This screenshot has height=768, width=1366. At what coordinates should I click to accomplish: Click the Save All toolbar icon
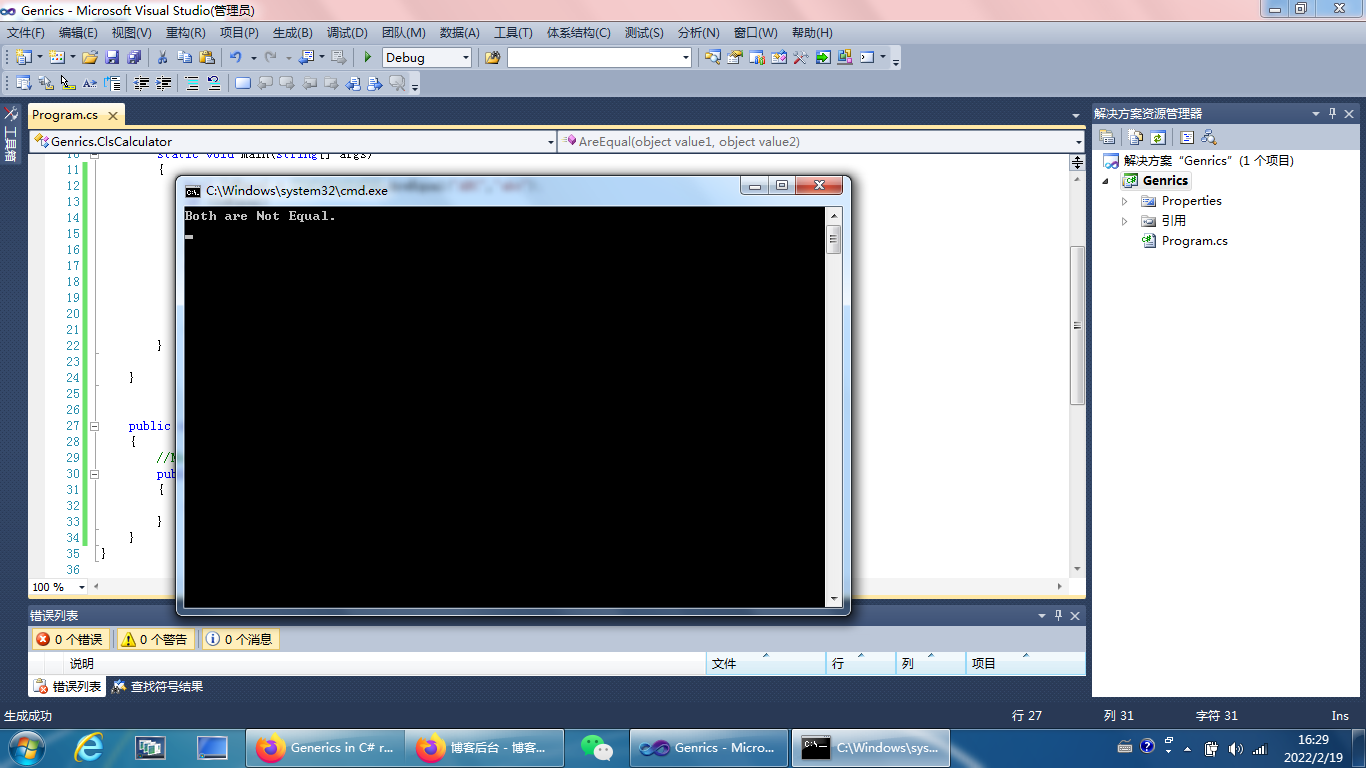[134, 57]
